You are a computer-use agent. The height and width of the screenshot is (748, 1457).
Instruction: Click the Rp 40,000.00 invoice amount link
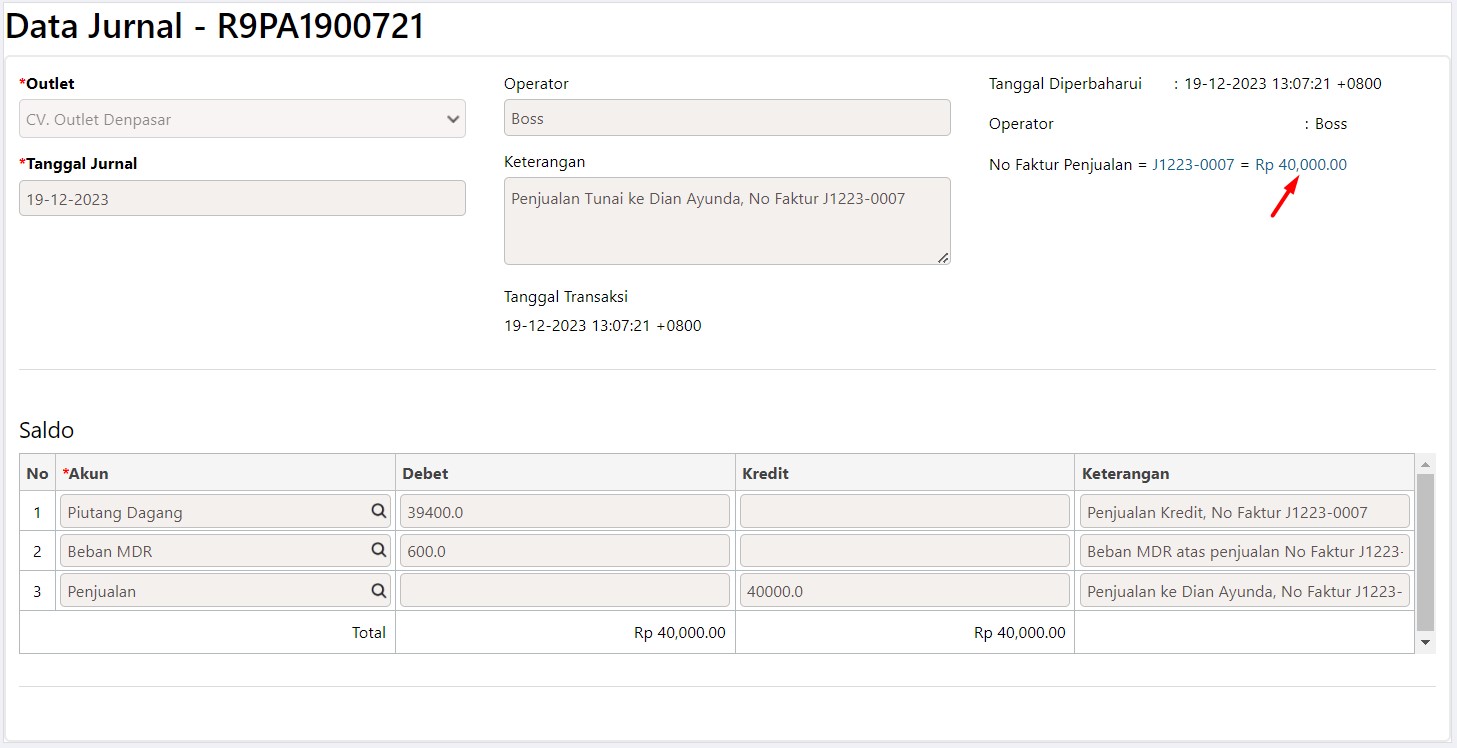(x=1300, y=165)
